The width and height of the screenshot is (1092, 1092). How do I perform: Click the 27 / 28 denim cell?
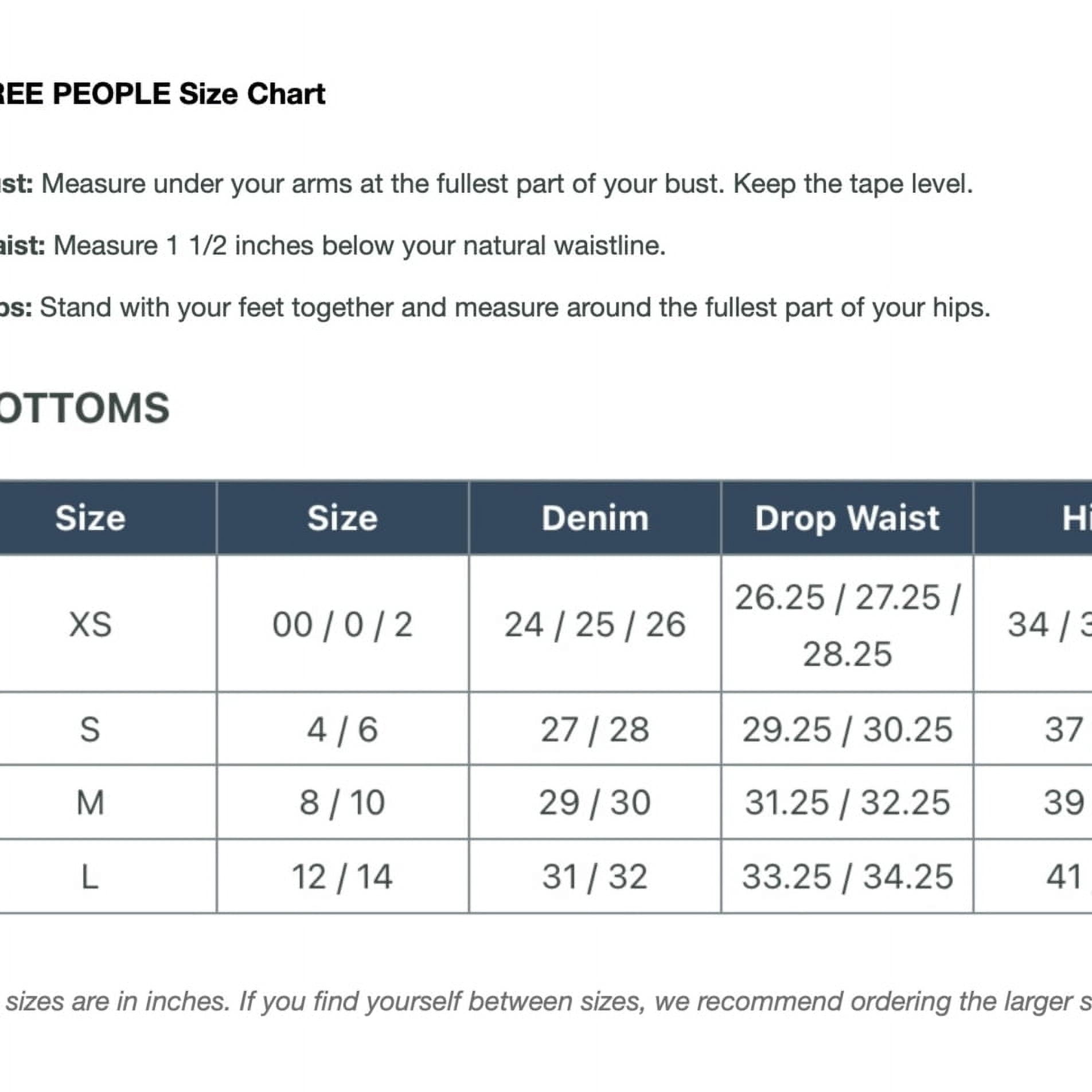(x=595, y=729)
